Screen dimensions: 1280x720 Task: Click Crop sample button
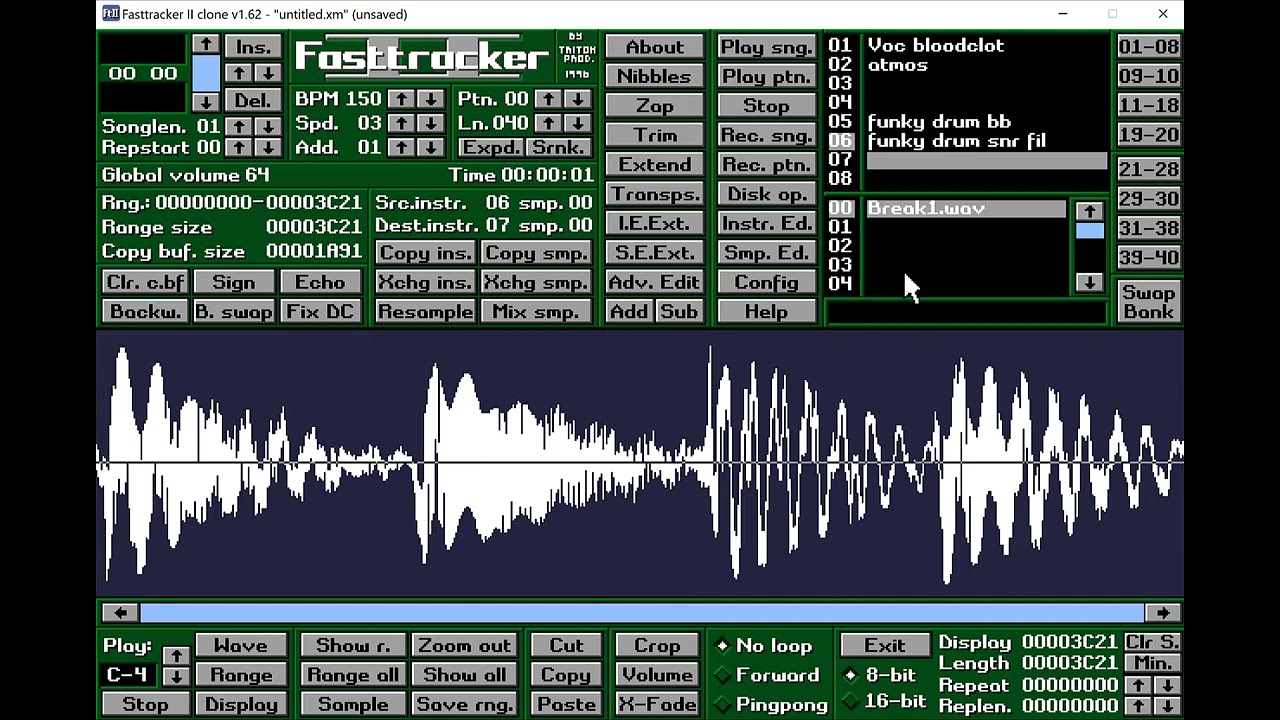pos(656,646)
